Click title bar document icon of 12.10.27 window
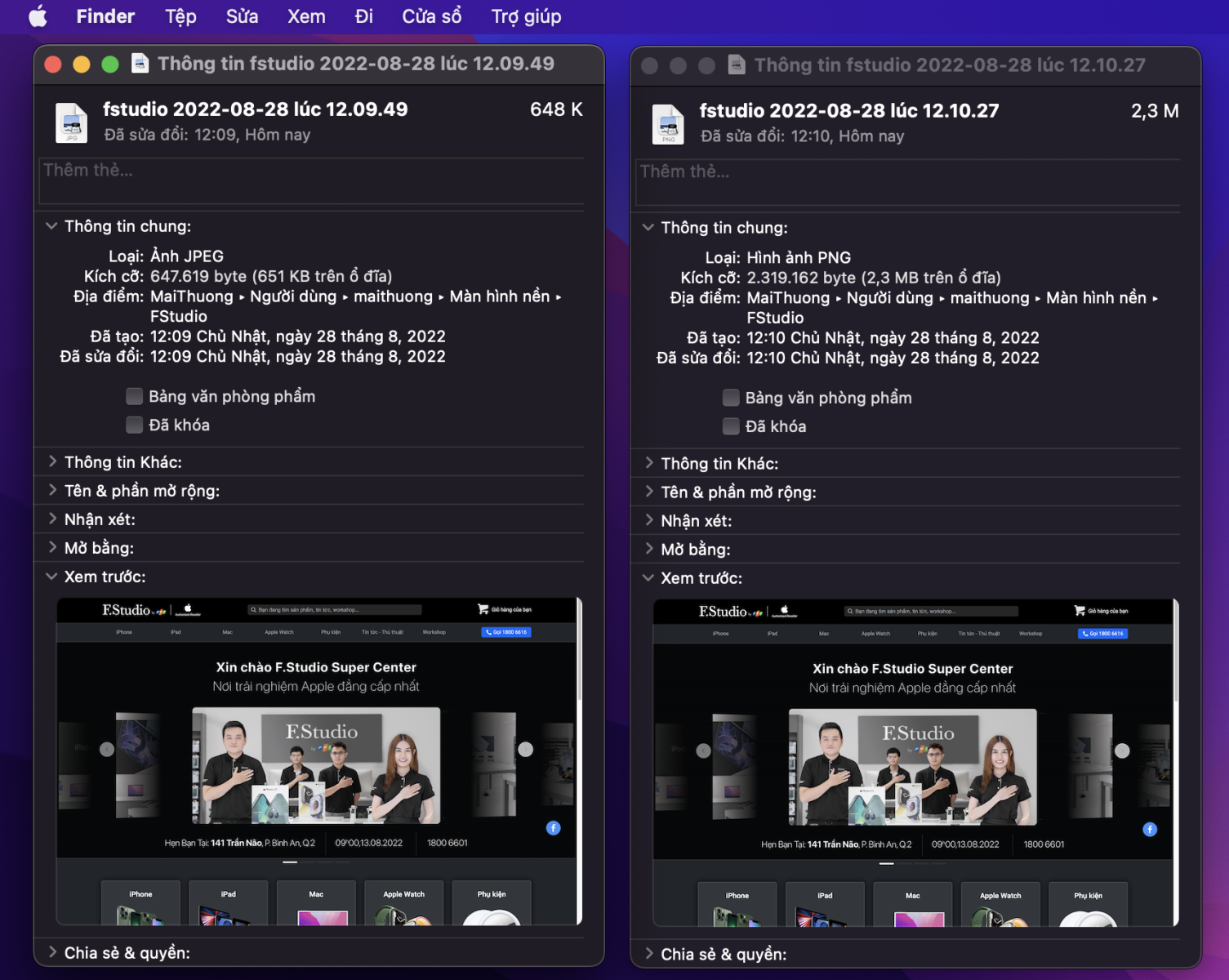This screenshot has height=980, width=1229. click(x=737, y=65)
